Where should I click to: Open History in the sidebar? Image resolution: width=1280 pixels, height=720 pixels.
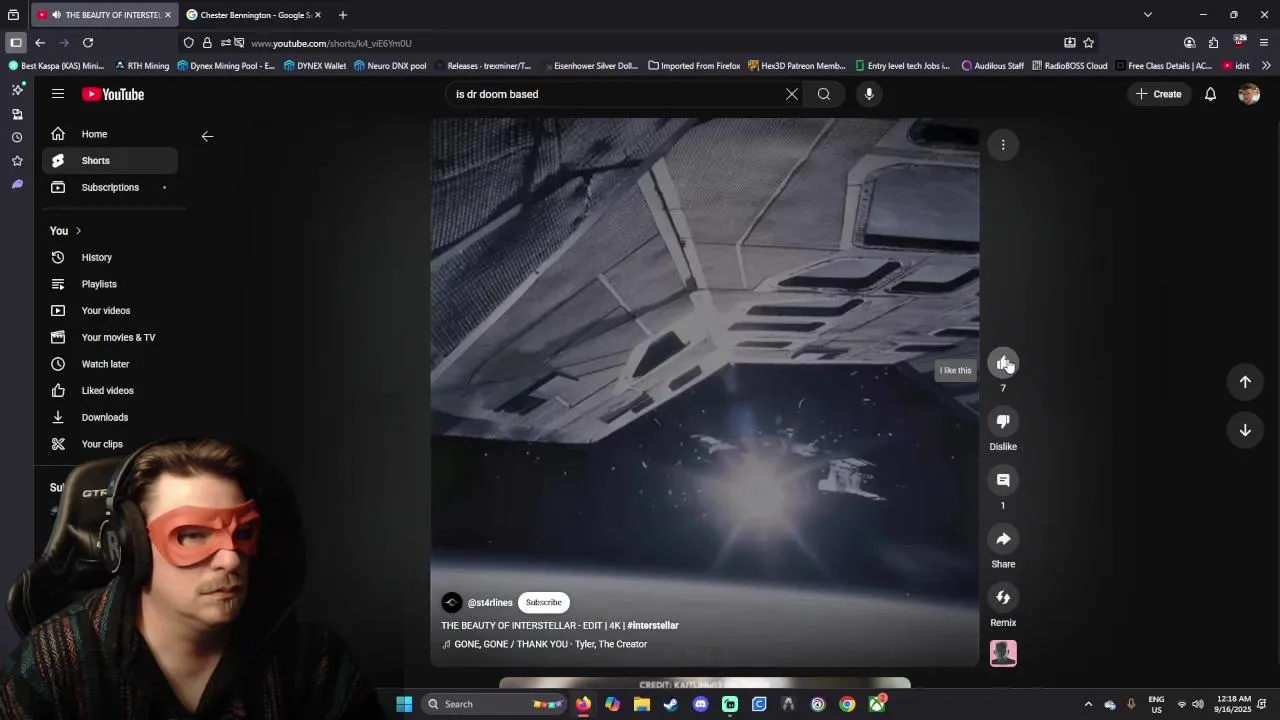click(110, 258)
